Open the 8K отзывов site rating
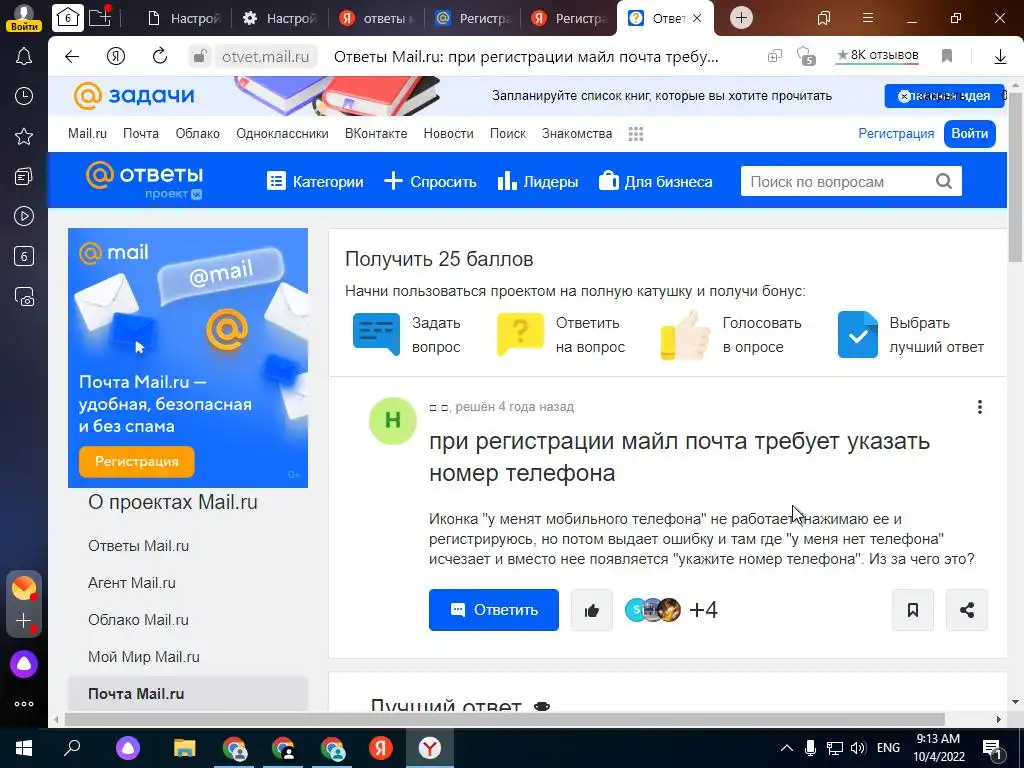 (x=878, y=56)
